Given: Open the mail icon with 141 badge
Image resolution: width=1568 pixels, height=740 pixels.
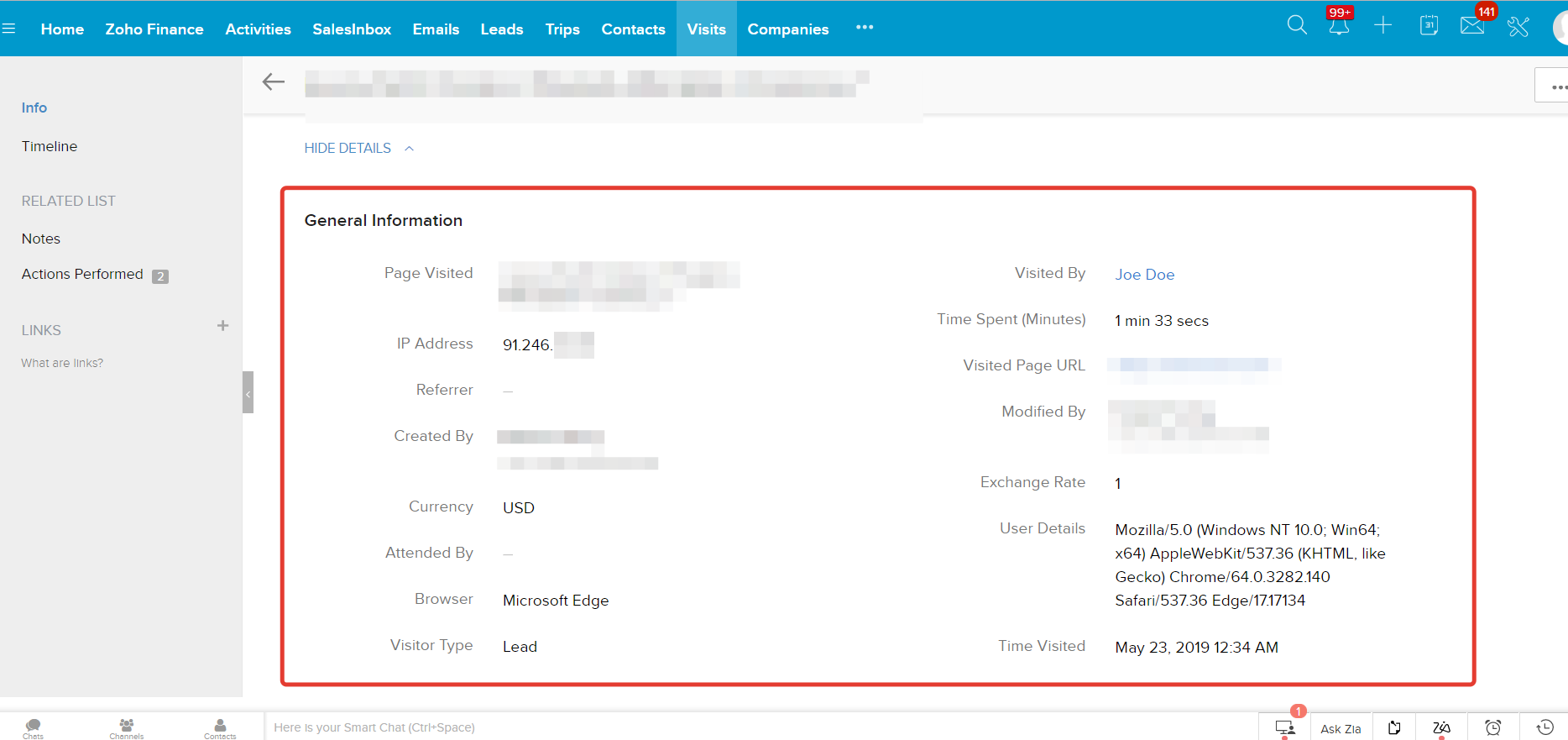Looking at the screenshot, I should coord(1472,25).
